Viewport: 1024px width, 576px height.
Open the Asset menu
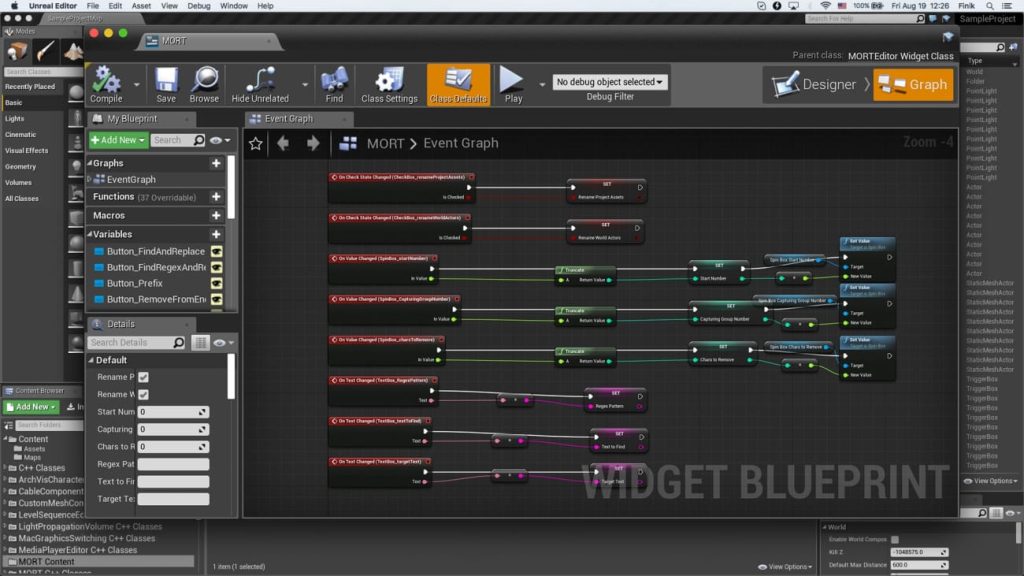pos(141,6)
